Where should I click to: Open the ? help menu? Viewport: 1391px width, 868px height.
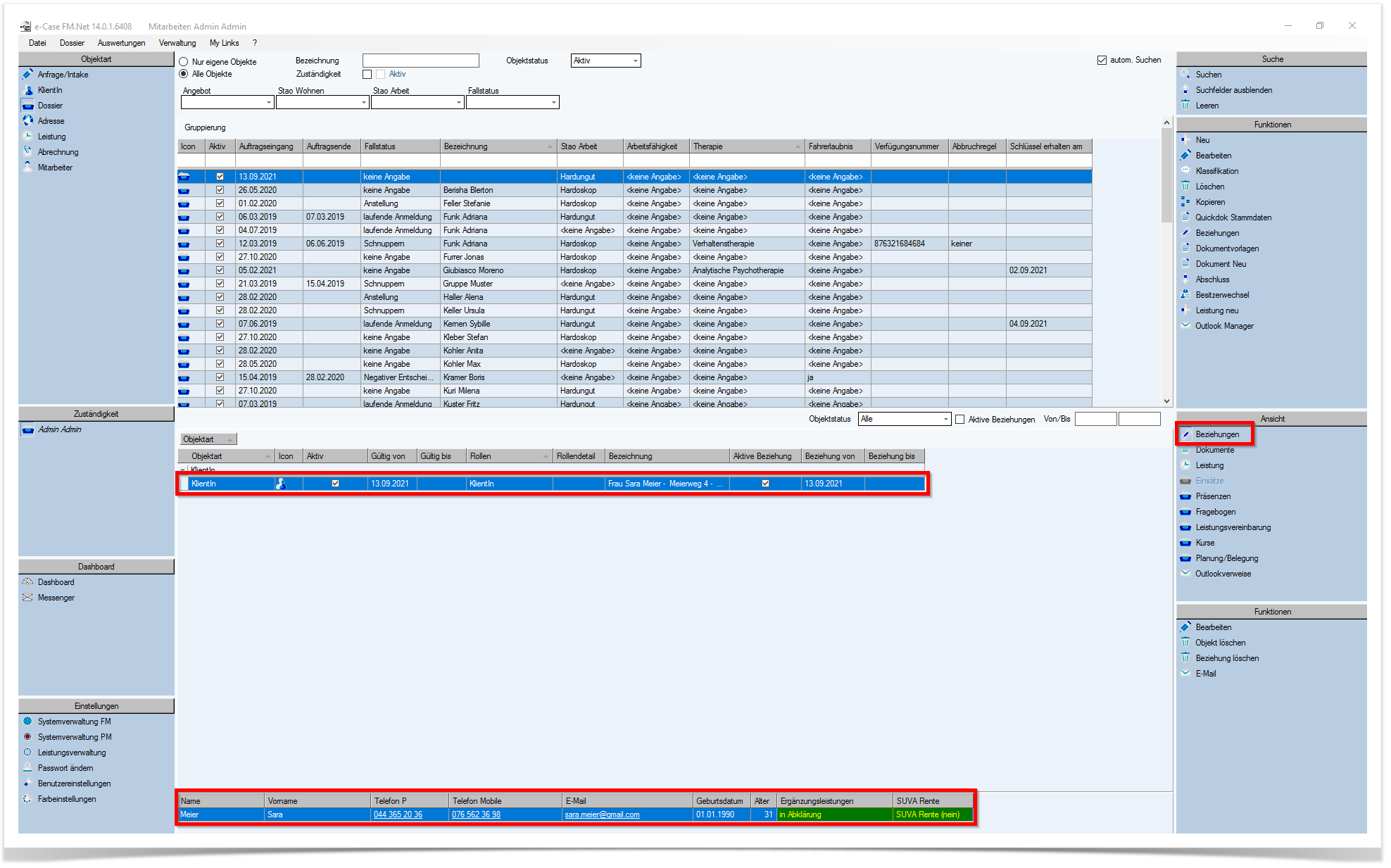pos(255,43)
